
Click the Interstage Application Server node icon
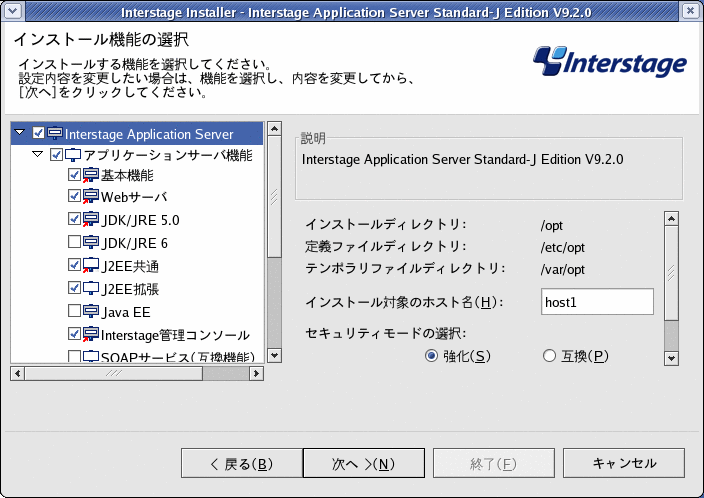(x=55, y=133)
